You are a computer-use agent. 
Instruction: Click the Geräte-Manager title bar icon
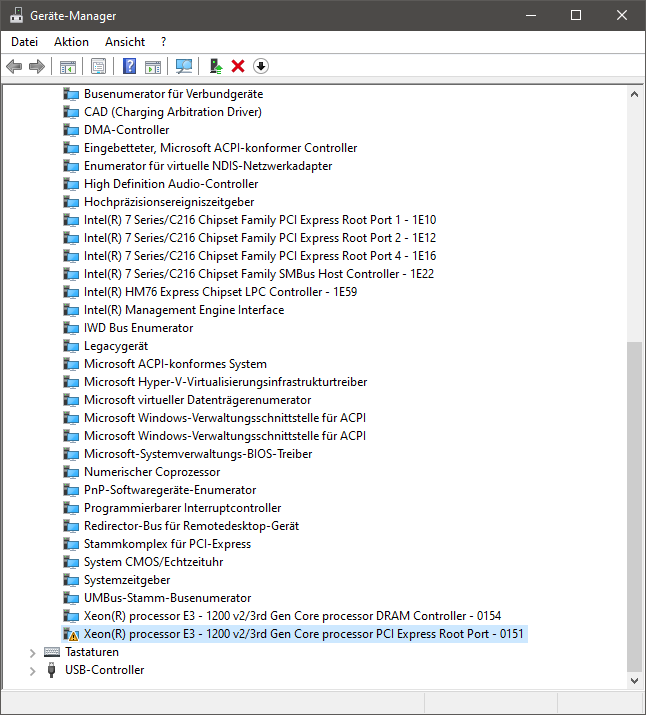(x=16, y=15)
